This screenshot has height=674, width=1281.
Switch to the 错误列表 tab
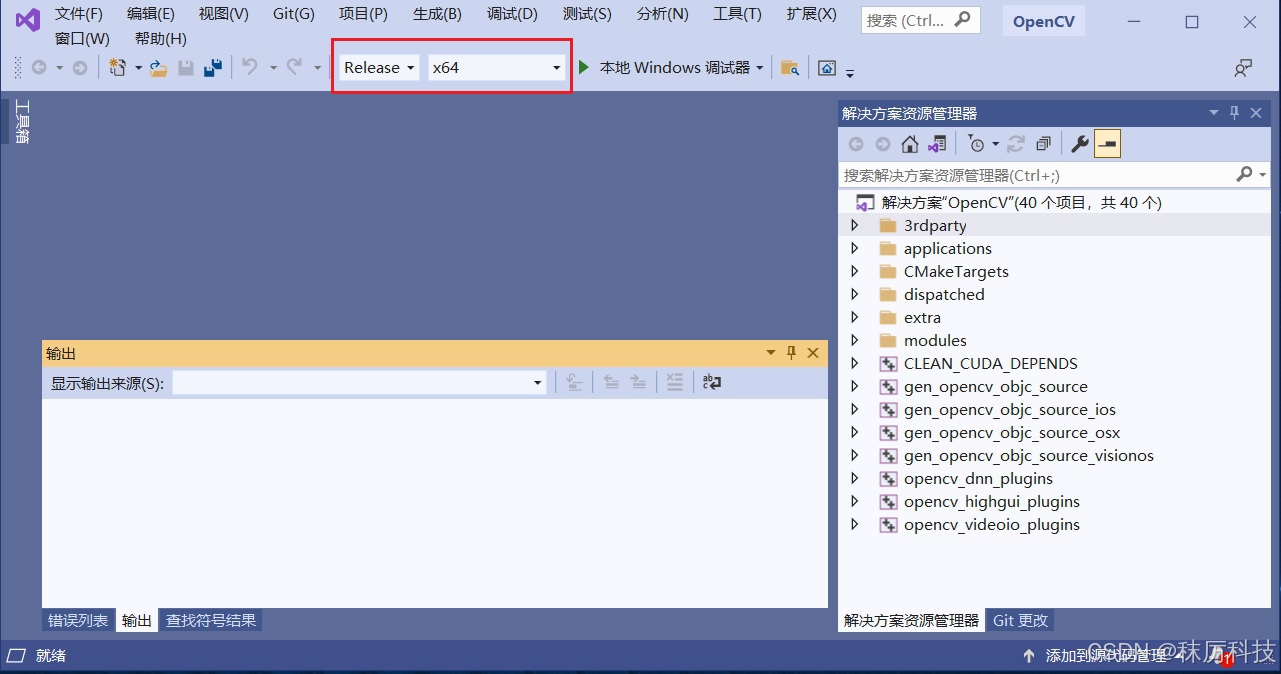point(78,621)
